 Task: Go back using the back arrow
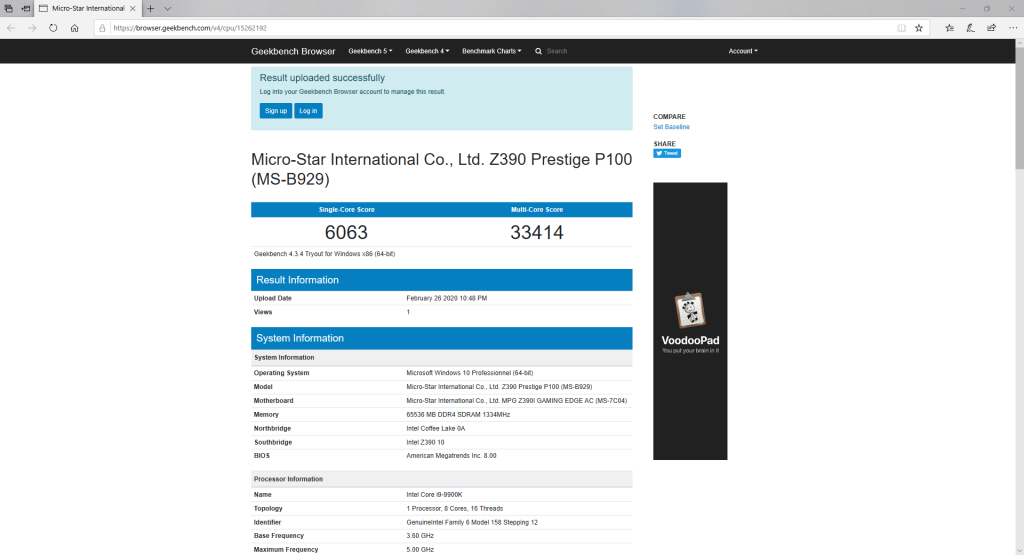click(11, 28)
